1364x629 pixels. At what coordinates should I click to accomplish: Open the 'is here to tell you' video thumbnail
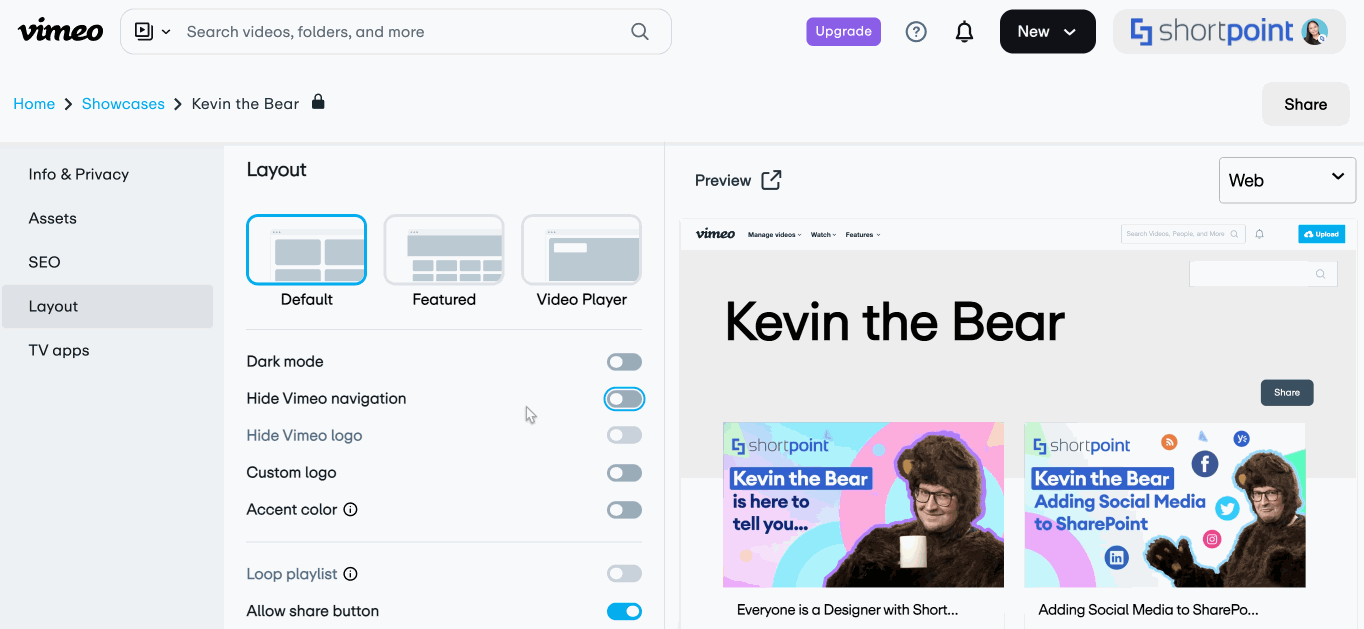point(863,504)
